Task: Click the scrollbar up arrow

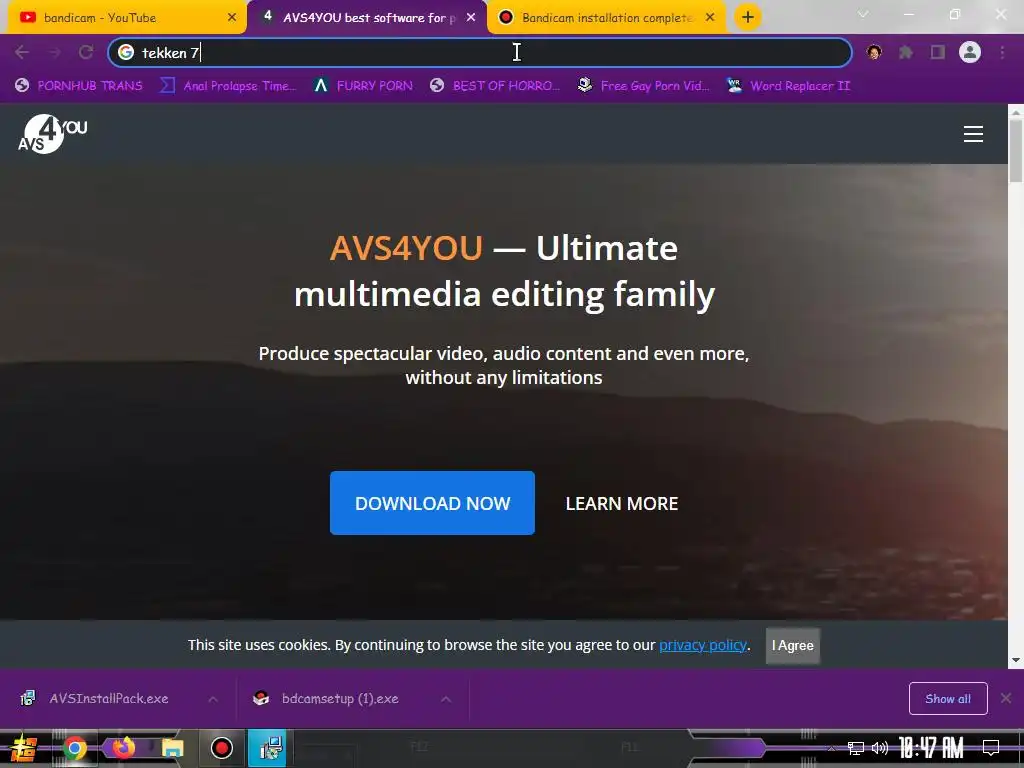Action: pos(1016,112)
